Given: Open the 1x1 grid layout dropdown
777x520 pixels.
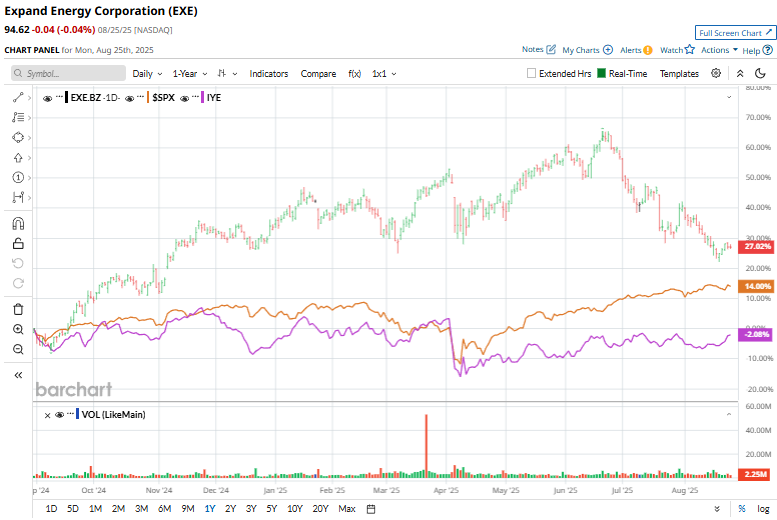Looking at the screenshot, I should [385, 73].
